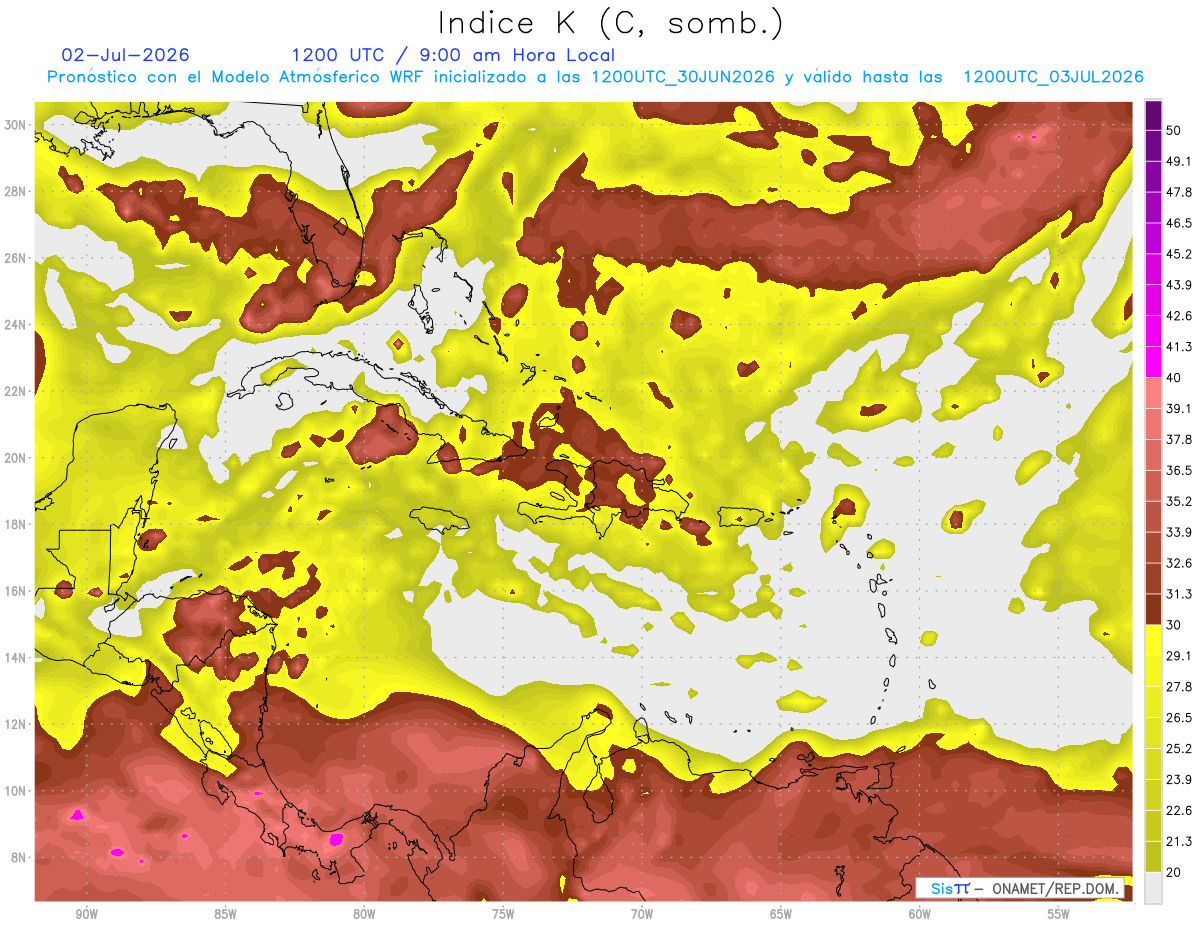Screen dimensions: 1200x927
Task: Click the dark purple colorbar segment above 50
Action: click(x=1154, y=115)
